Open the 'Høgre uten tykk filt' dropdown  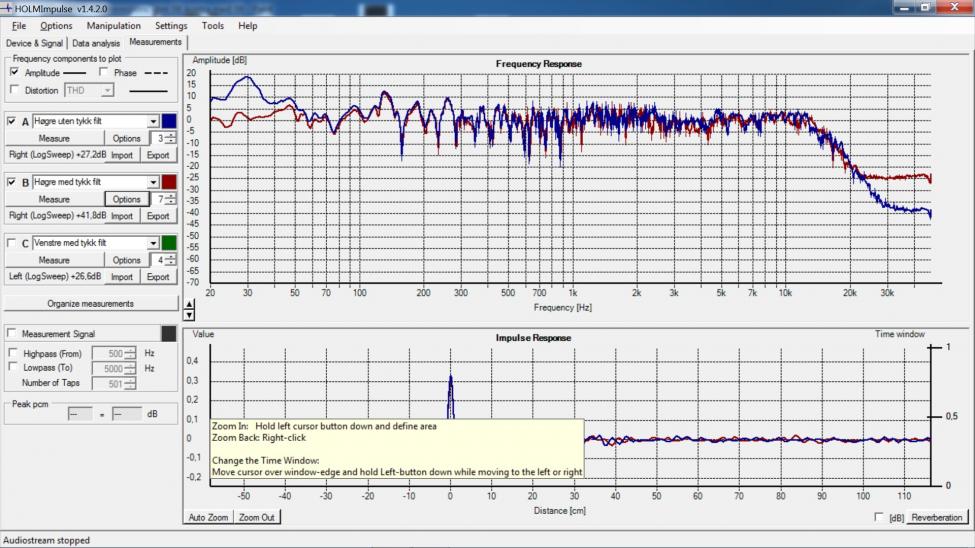click(153, 121)
